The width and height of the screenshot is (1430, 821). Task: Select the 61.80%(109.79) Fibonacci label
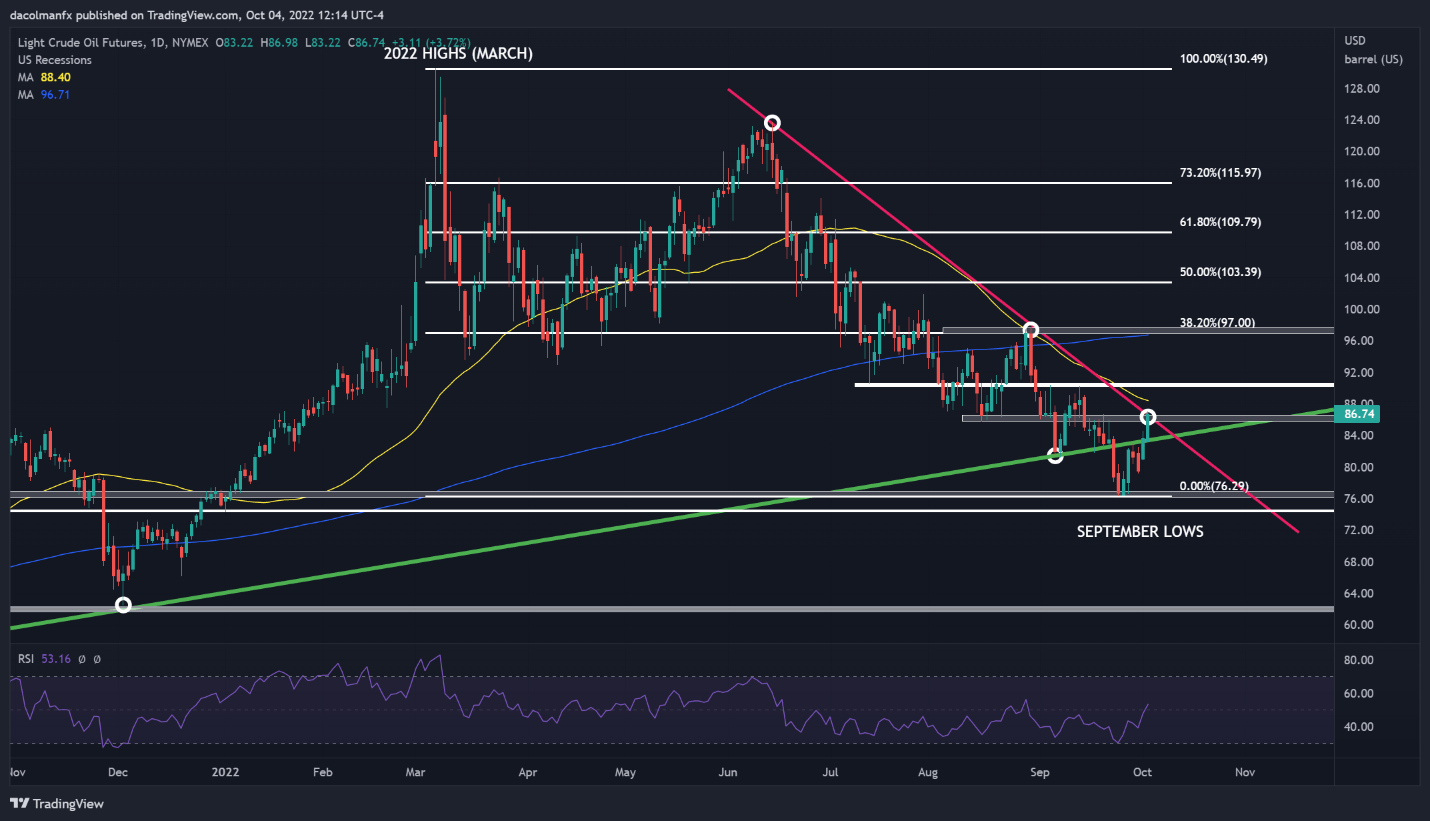tap(1220, 222)
